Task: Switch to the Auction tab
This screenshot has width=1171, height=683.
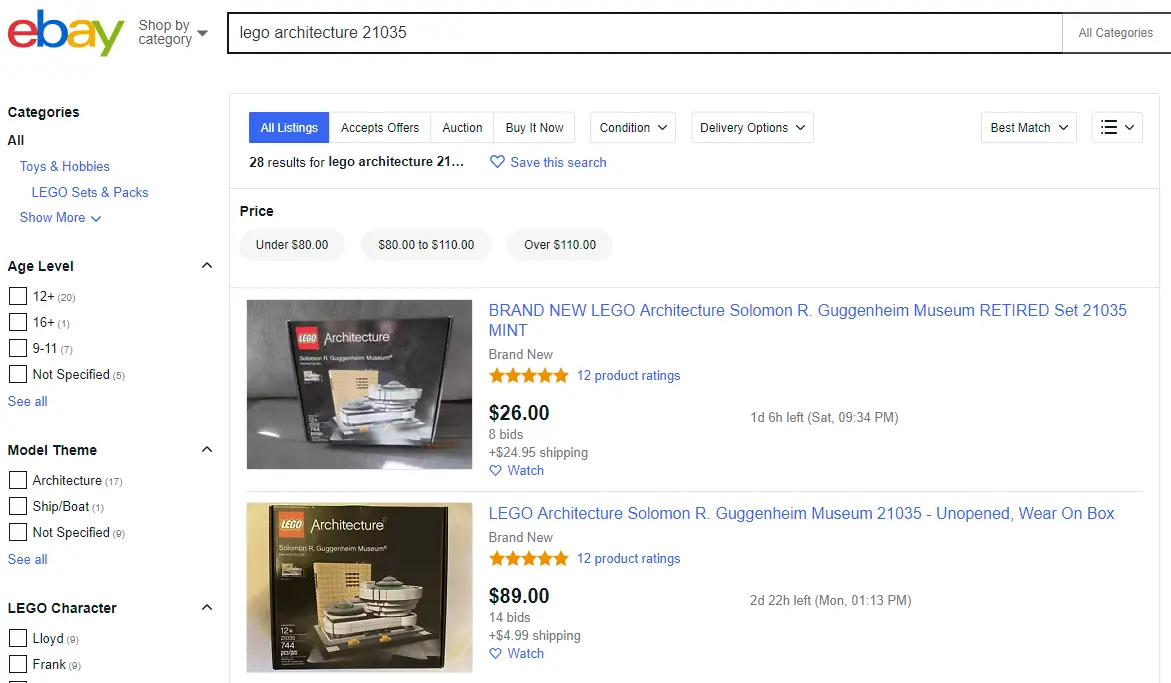Action: (461, 127)
